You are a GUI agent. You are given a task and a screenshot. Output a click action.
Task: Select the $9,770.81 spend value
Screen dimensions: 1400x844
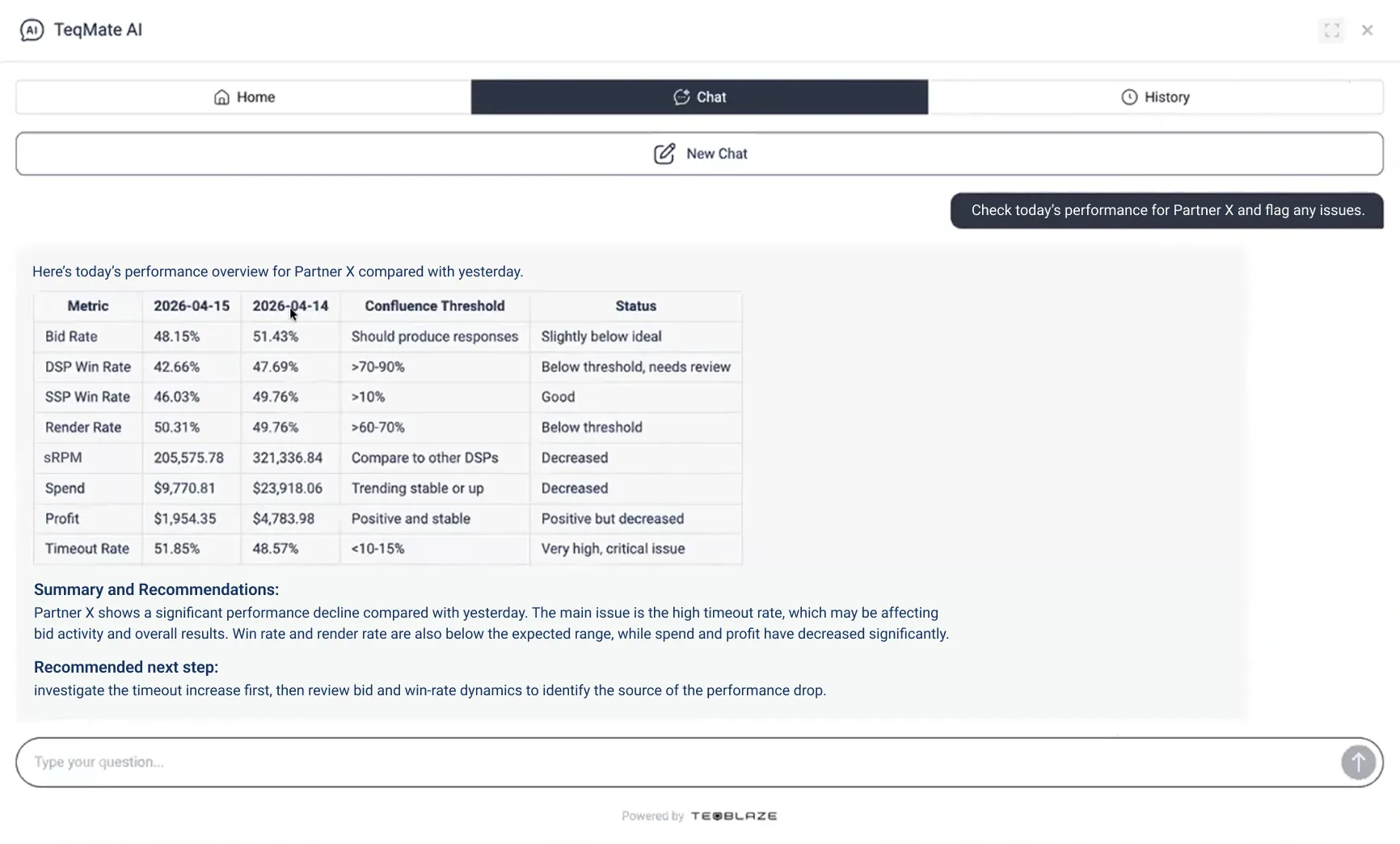point(184,488)
